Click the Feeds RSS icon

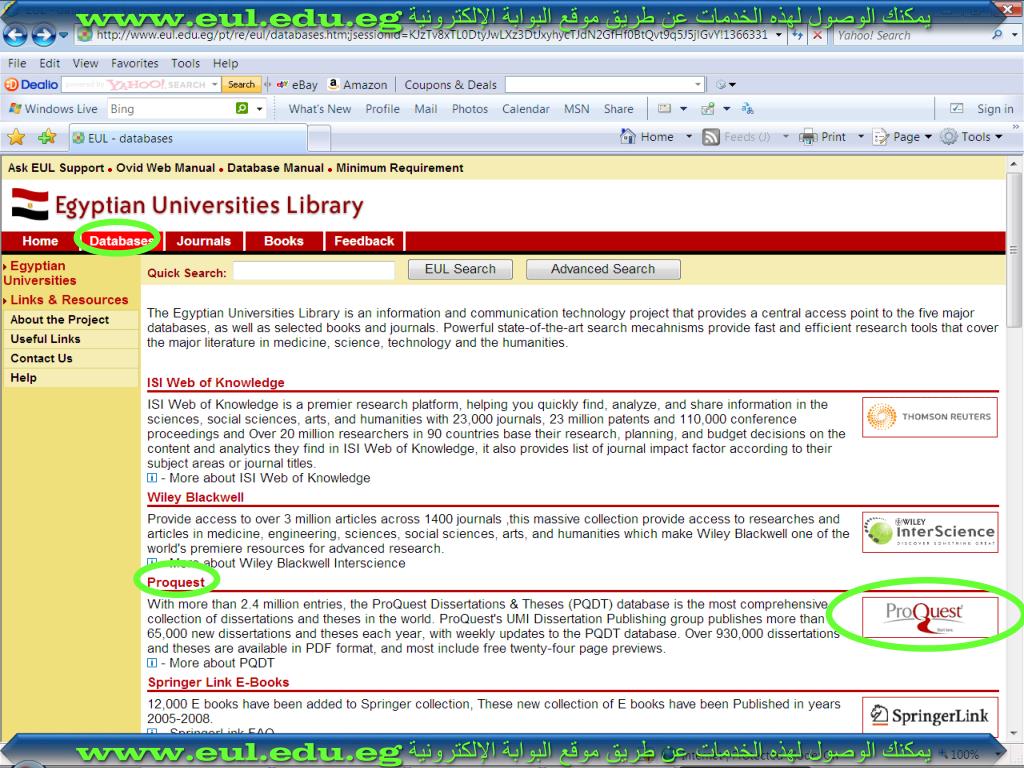(711, 137)
